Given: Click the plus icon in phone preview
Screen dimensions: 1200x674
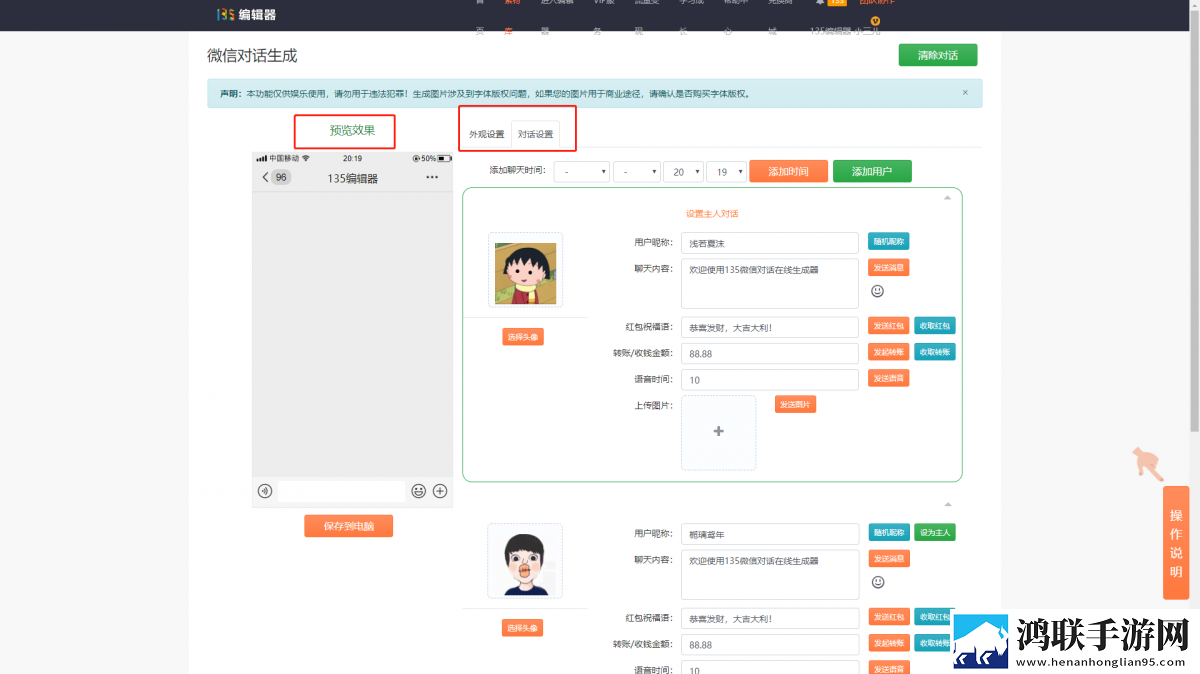Looking at the screenshot, I should pyautogui.click(x=440, y=491).
